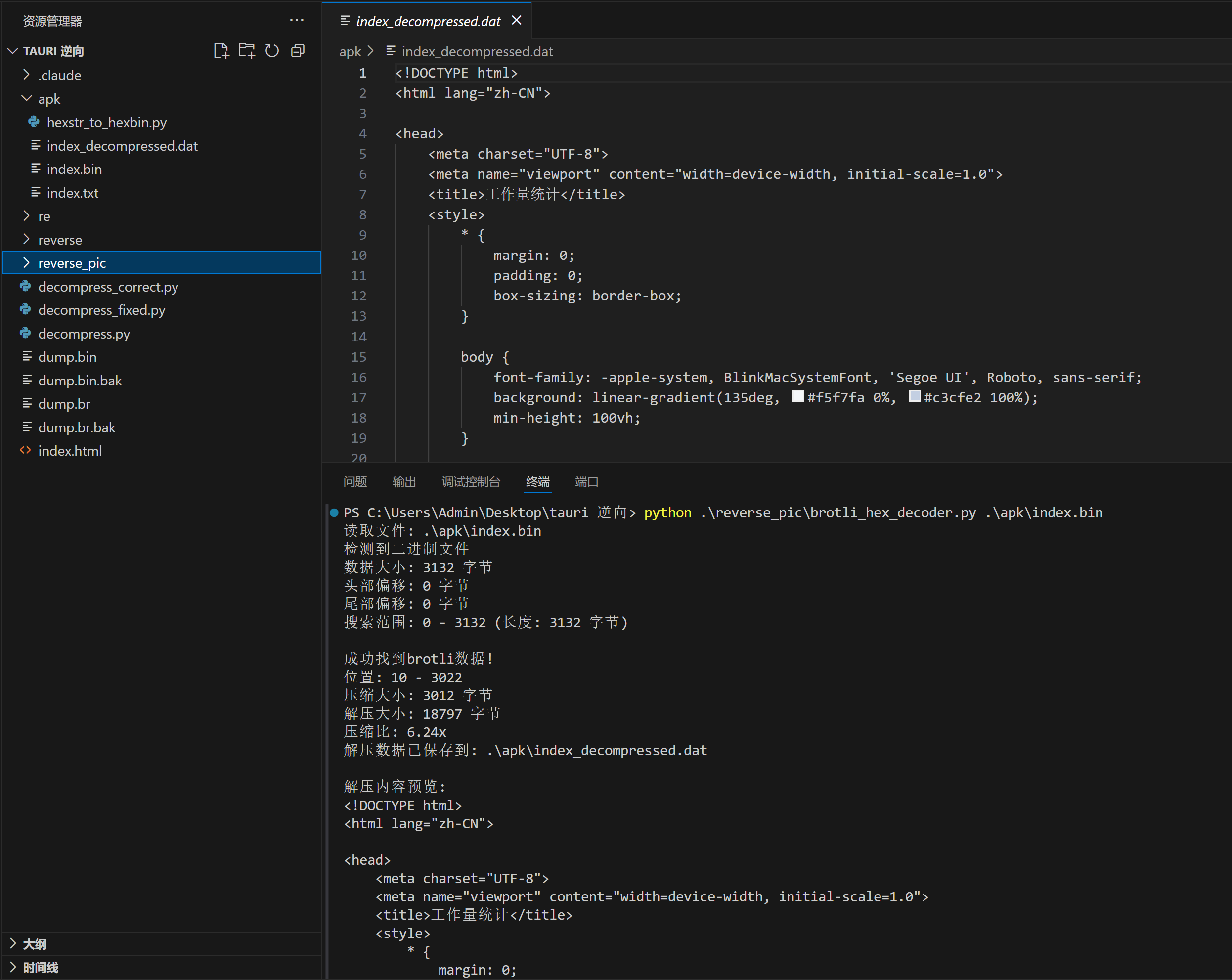Expand the re folder
This screenshot has width=1232, height=980.
(26, 216)
